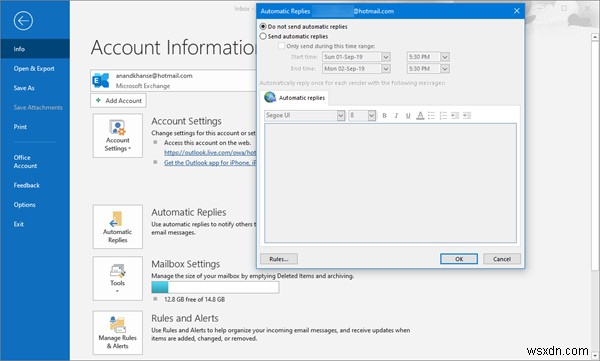The width and height of the screenshot is (600, 361).
Task: Select Send automatic replies option
Action: coord(263,36)
